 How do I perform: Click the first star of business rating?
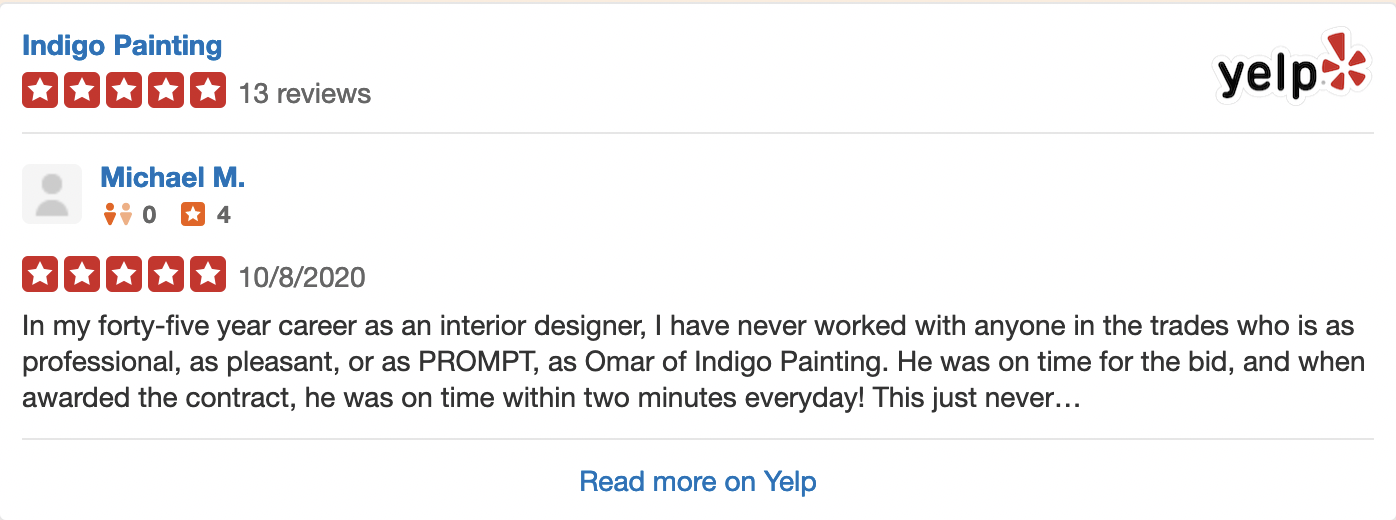(x=39, y=91)
